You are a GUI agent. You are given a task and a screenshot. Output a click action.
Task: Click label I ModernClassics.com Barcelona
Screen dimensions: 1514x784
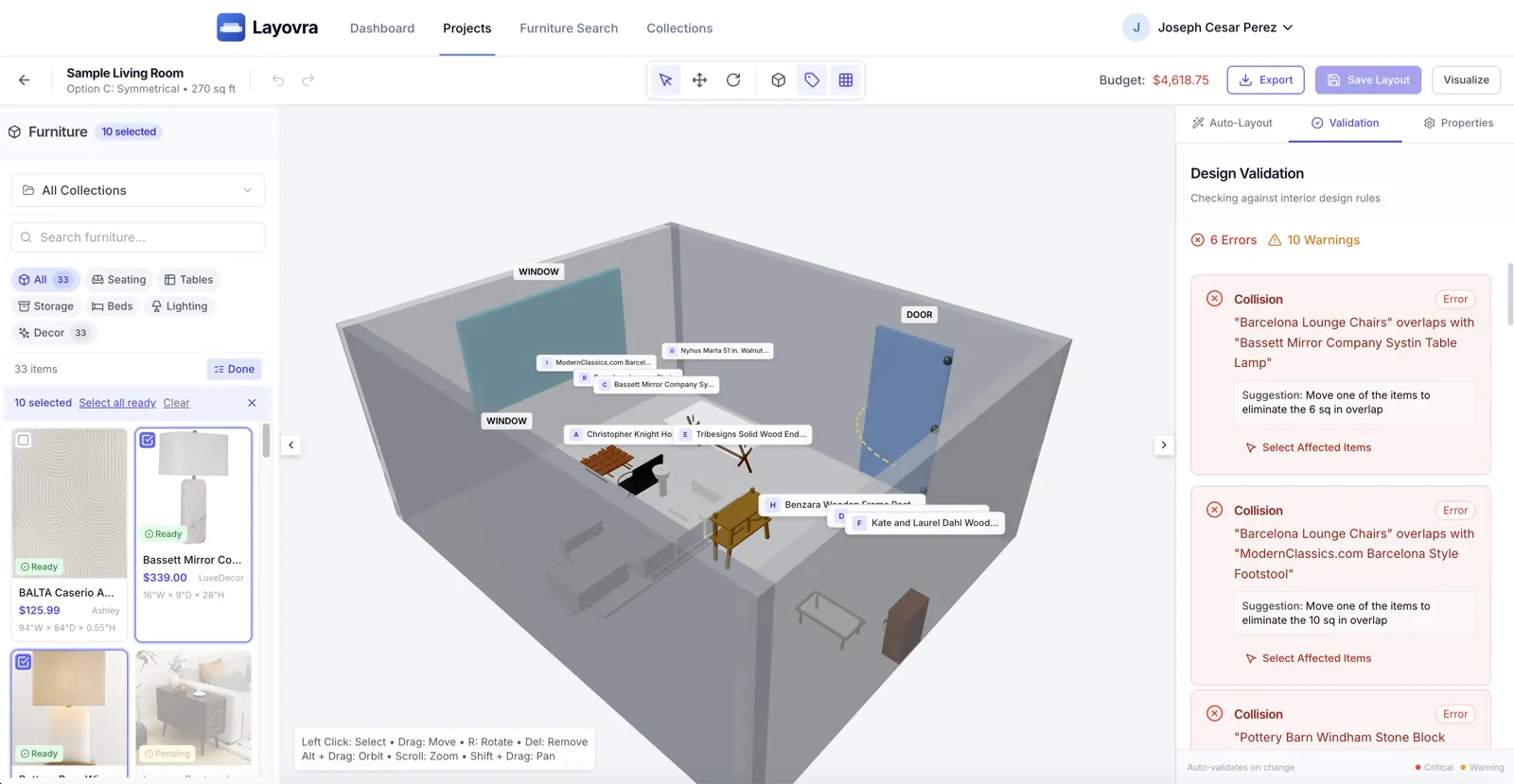point(596,362)
